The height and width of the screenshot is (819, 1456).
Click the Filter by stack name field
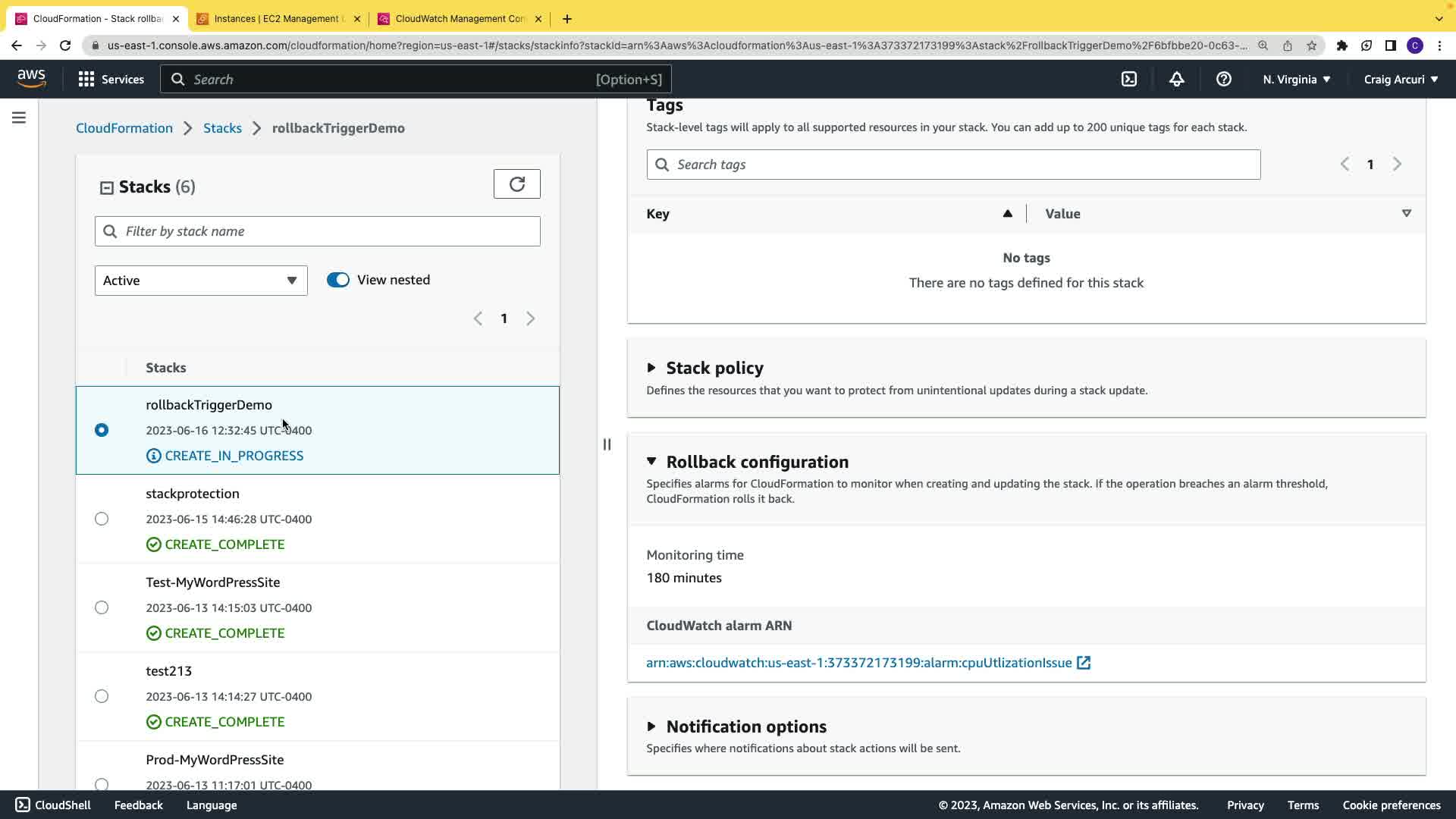[317, 231]
